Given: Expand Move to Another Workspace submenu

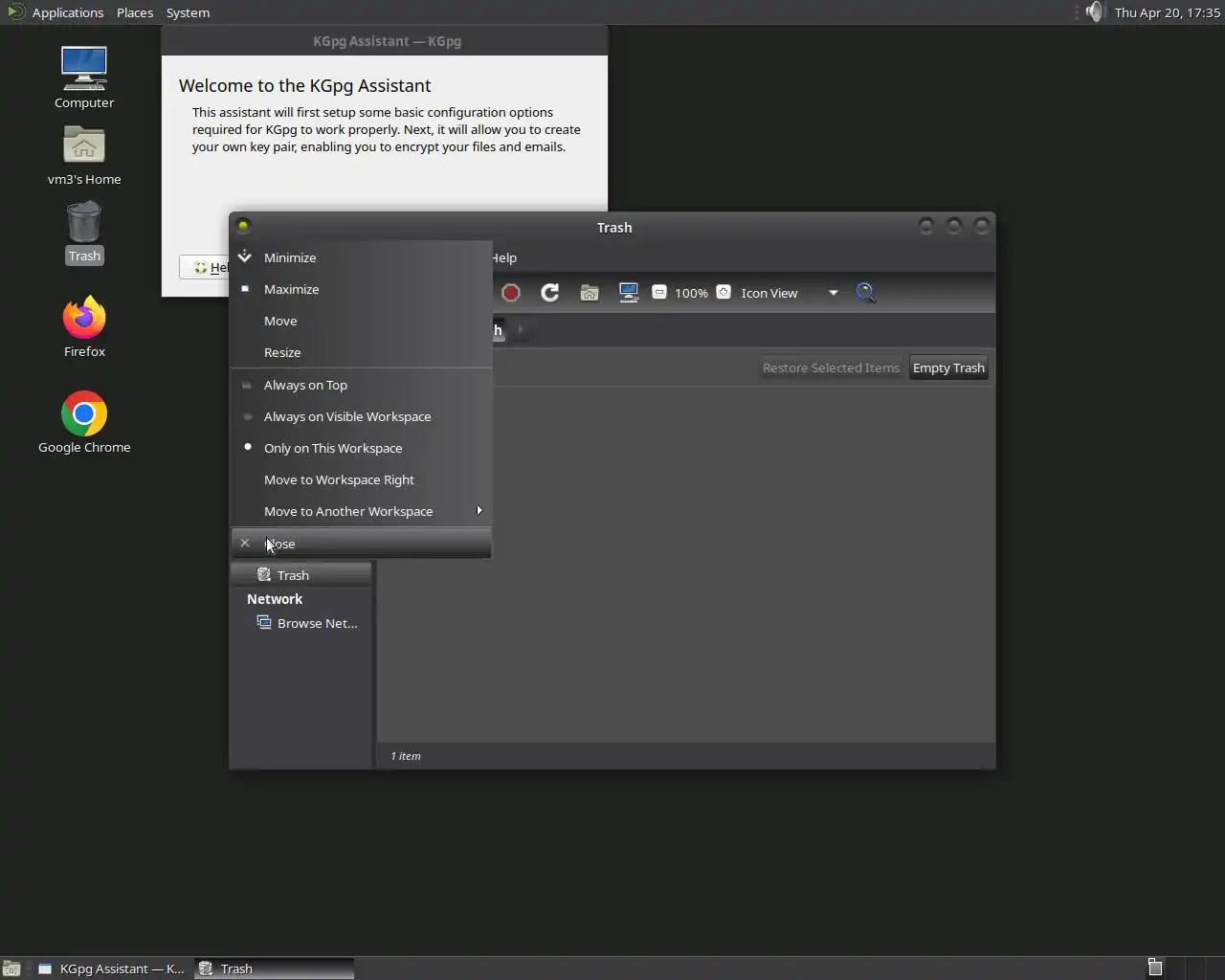Looking at the screenshot, I should 362,511.
